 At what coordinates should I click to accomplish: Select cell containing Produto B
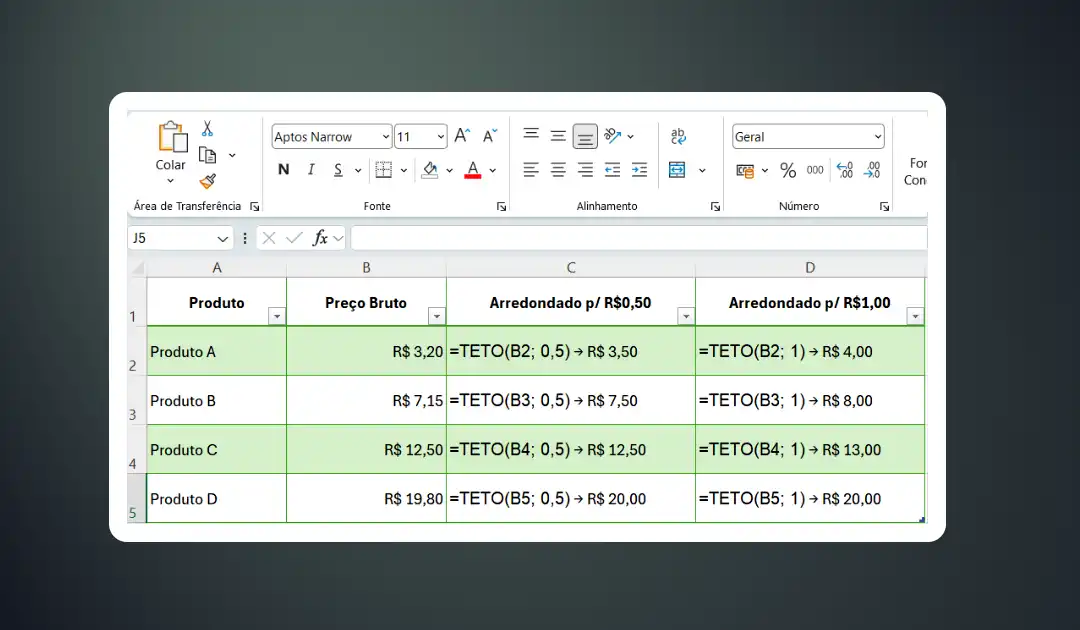[216, 401]
